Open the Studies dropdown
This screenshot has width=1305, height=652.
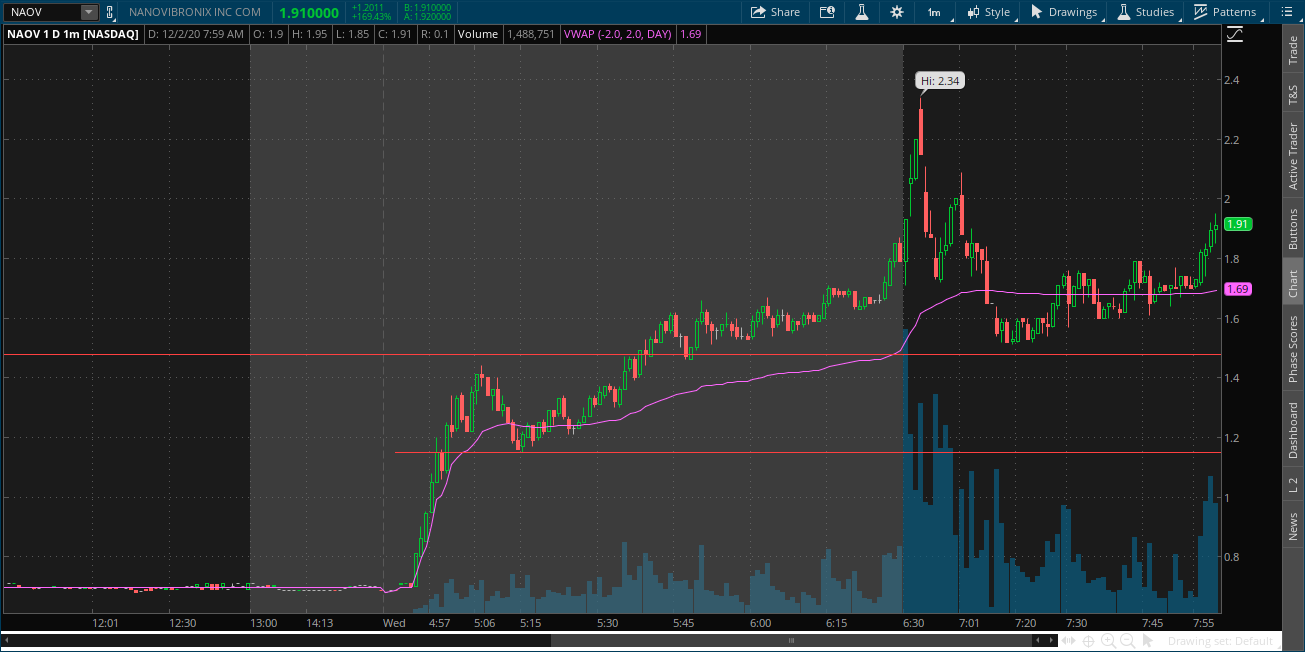[1146, 12]
